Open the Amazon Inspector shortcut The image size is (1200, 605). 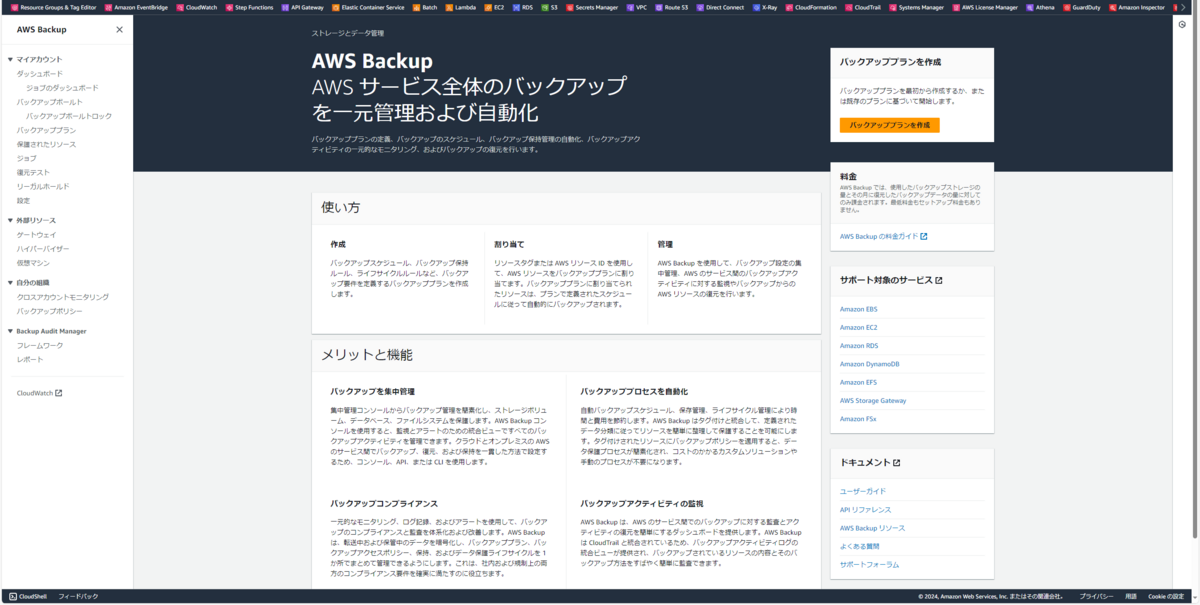(1137, 7)
